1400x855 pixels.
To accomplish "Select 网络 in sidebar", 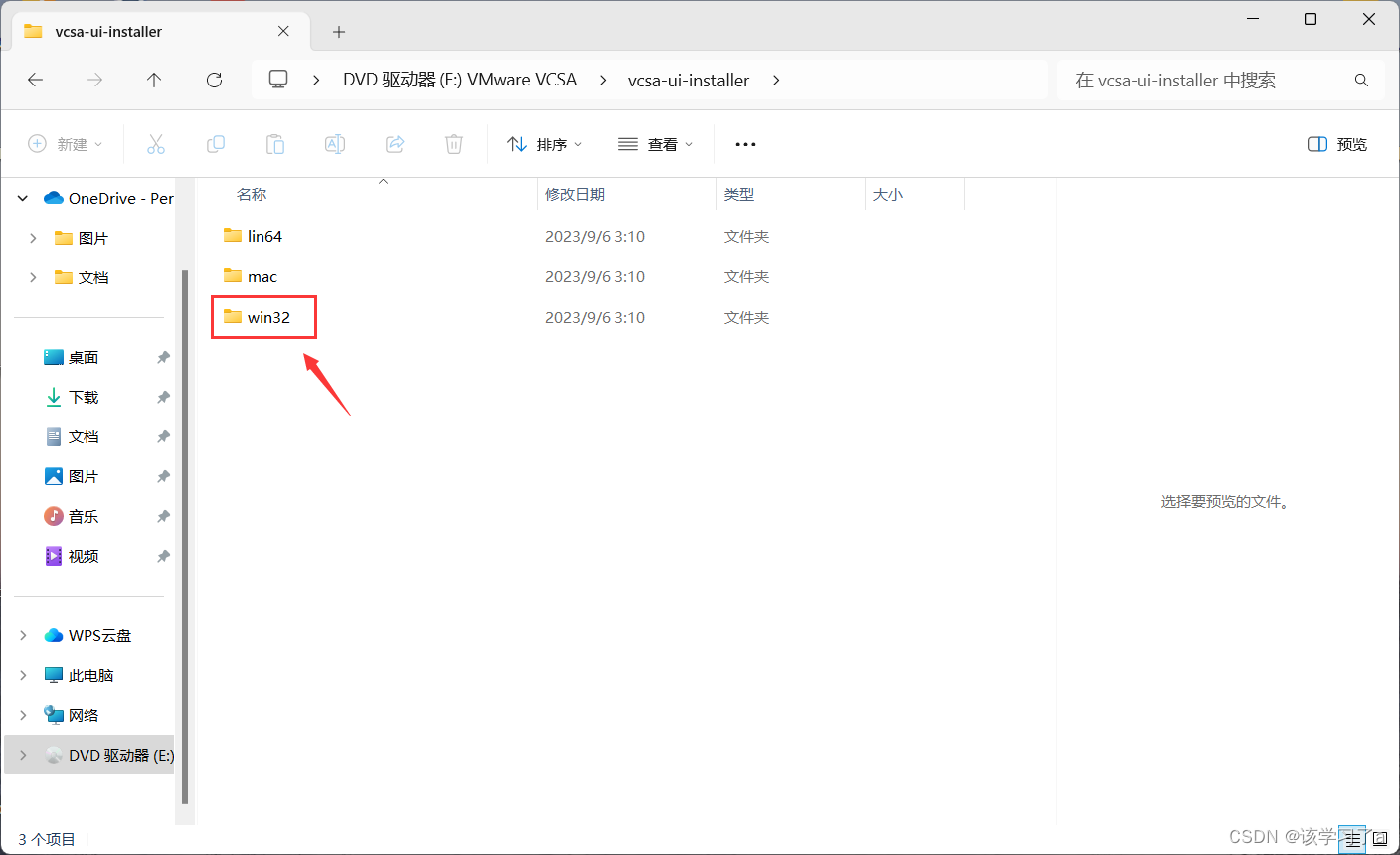I will point(72,715).
